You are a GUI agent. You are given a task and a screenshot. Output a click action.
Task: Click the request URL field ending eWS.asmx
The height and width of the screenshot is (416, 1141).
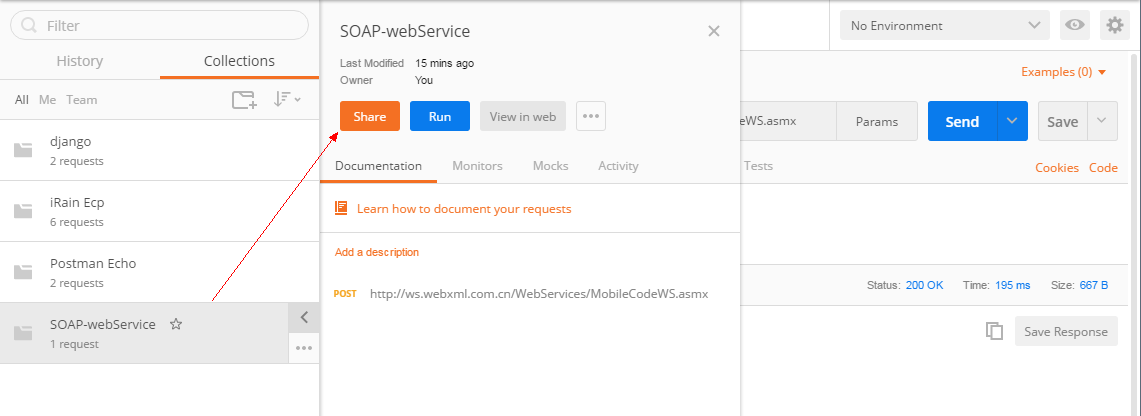789,121
